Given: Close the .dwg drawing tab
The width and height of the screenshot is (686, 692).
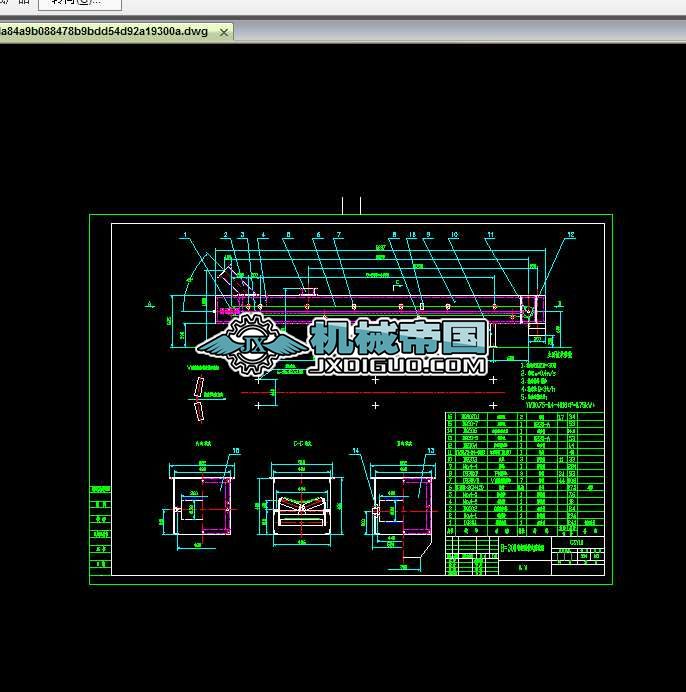Looking at the screenshot, I should tap(224, 32).
